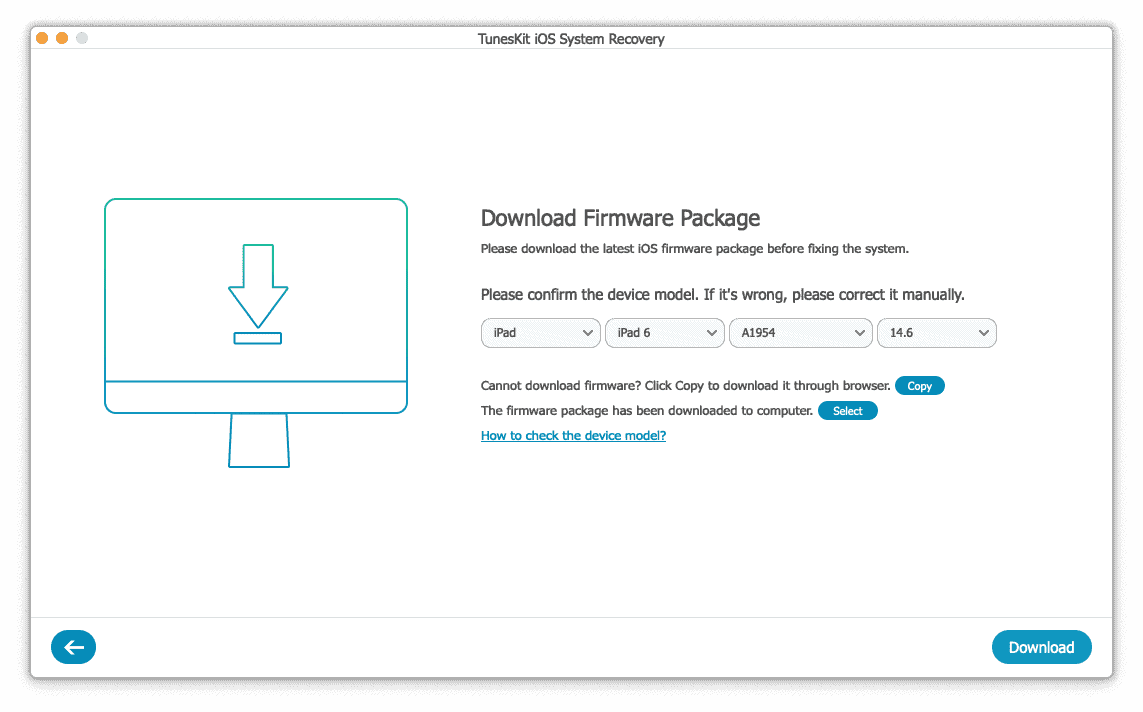
Task: Expand the A1954 model identifier dropdown
Action: pos(800,332)
